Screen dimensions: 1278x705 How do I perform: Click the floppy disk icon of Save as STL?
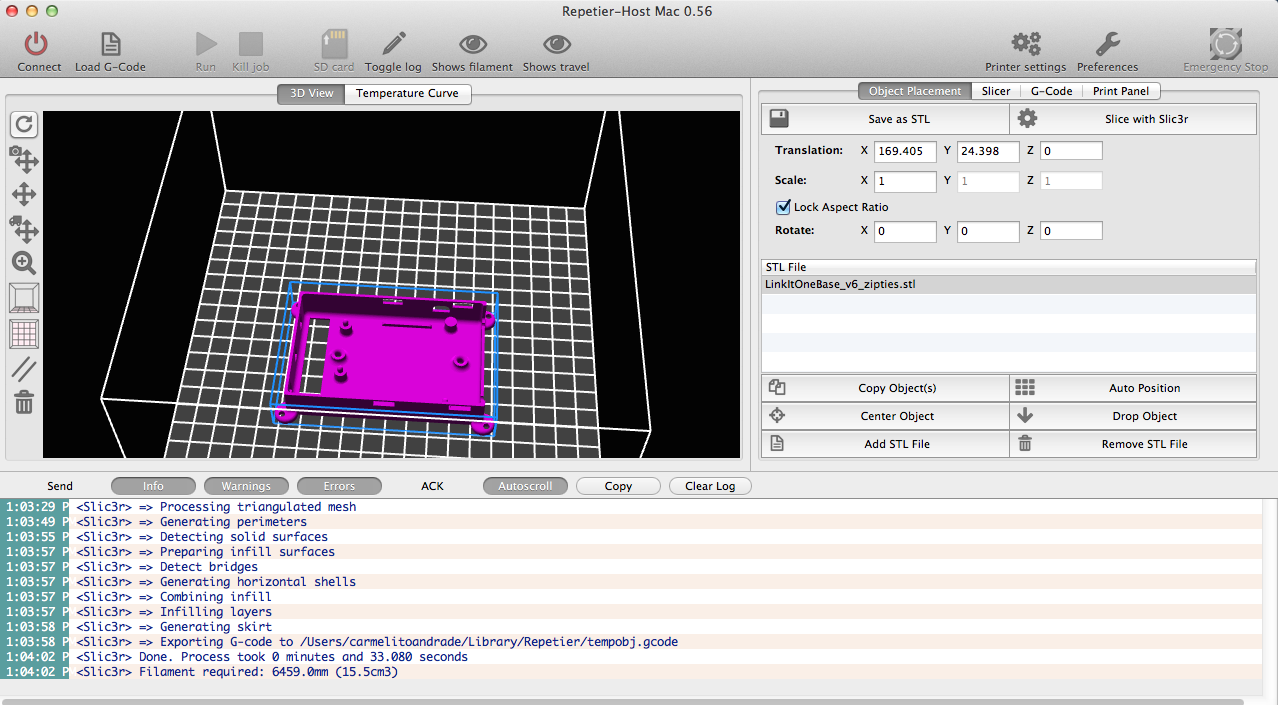tap(779, 119)
